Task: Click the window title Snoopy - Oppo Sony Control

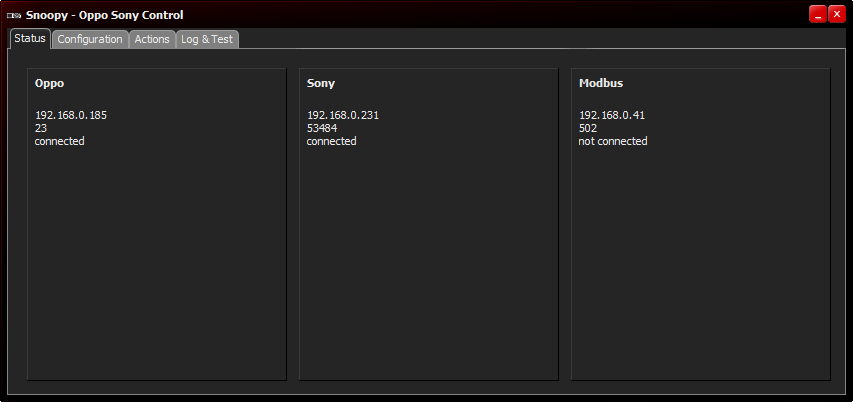Action: coord(104,15)
